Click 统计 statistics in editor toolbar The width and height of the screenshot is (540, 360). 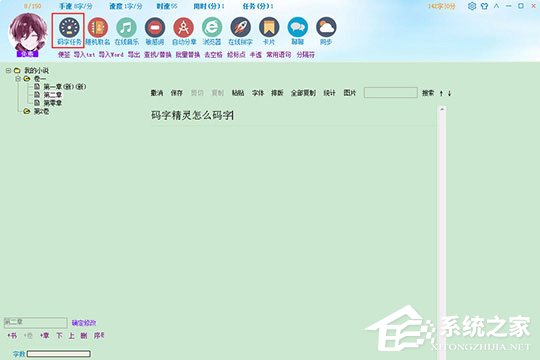[x=330, y=93]
